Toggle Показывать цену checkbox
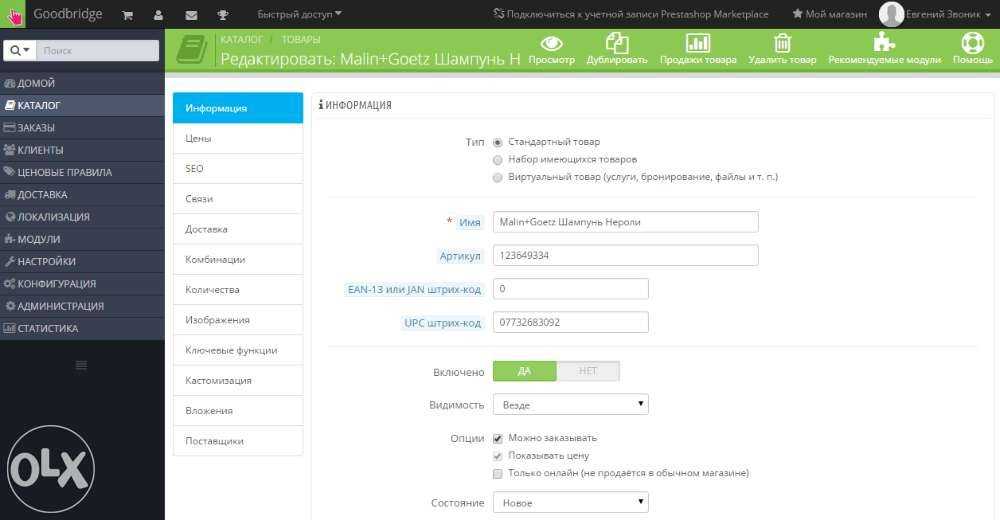The image size is (1000, 520). point(497,456)
